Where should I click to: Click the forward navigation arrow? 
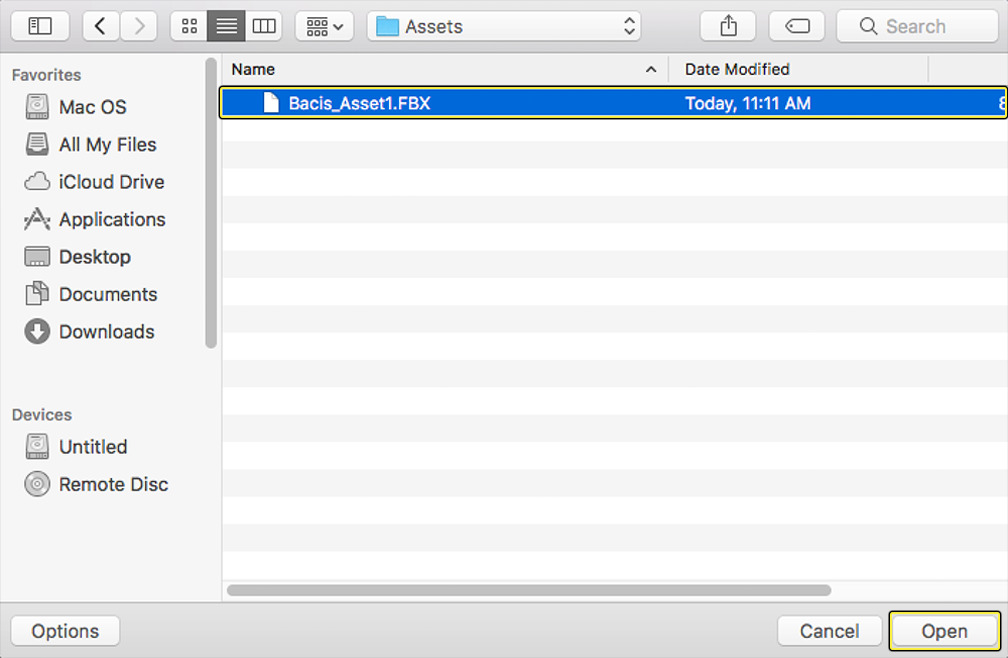[x=138, y=25]
